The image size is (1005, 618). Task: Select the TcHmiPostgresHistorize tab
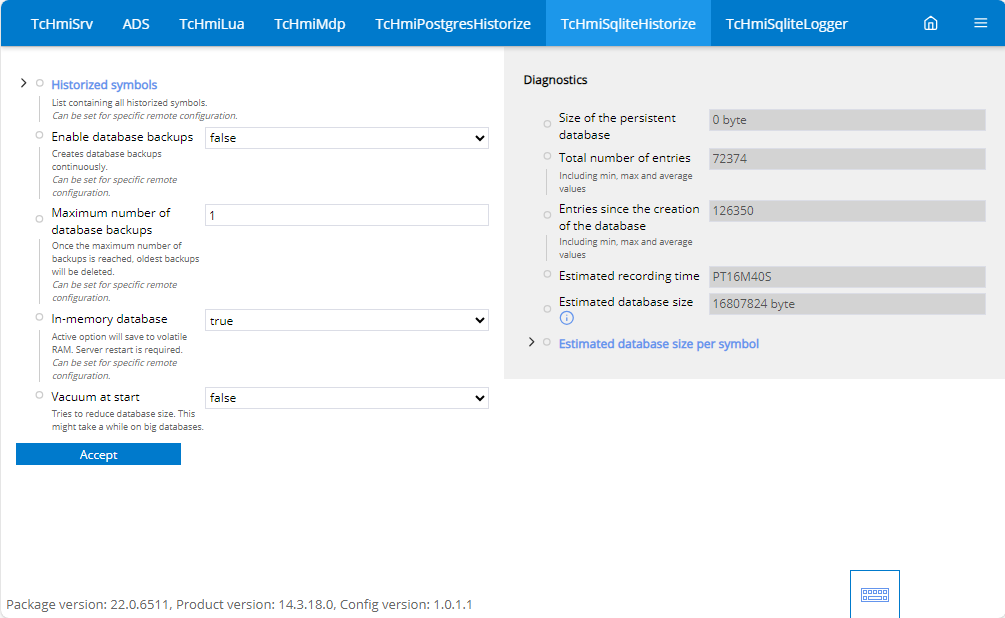[453, 24]
